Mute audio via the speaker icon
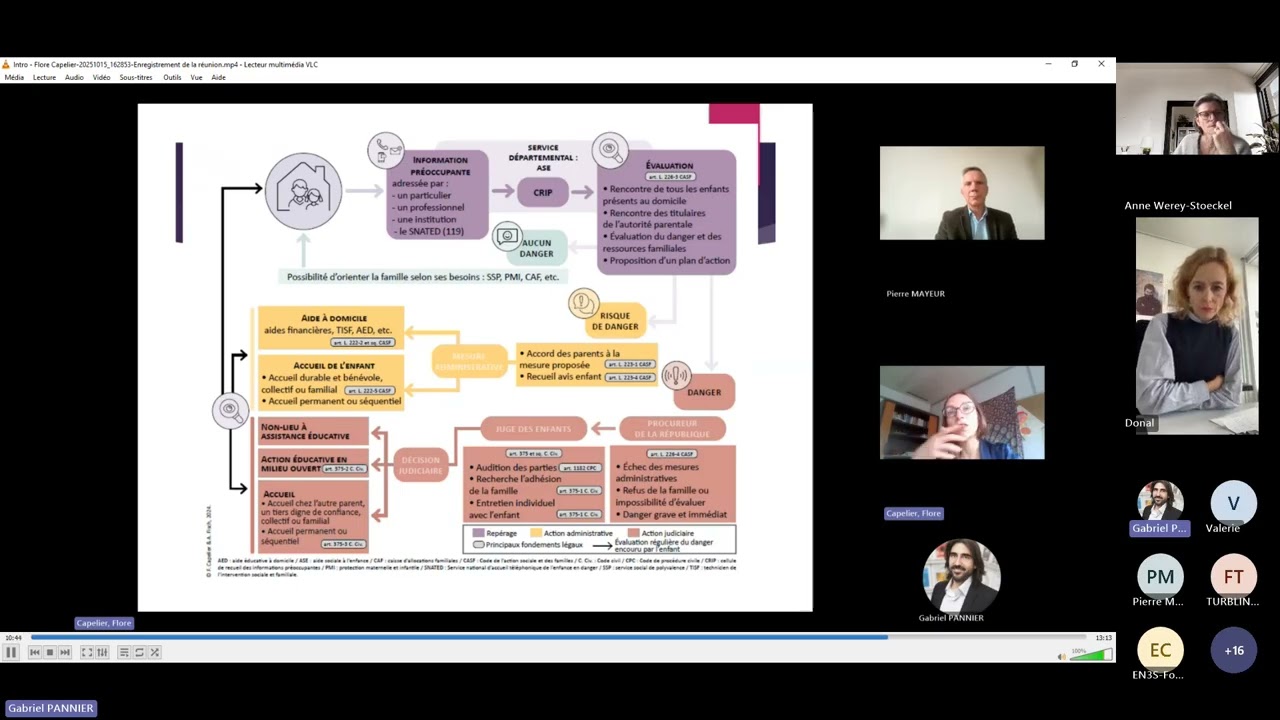This screenshot has width=1280, height=720. pos(1062,656)
